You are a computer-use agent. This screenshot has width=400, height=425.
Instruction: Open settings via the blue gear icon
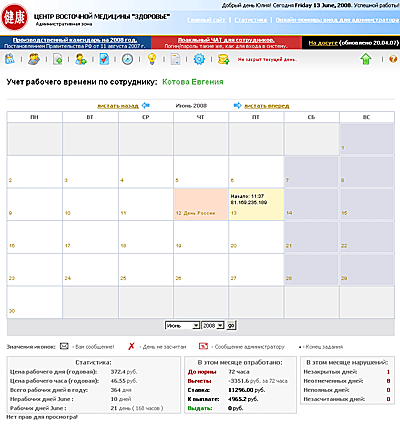(199, 59)
